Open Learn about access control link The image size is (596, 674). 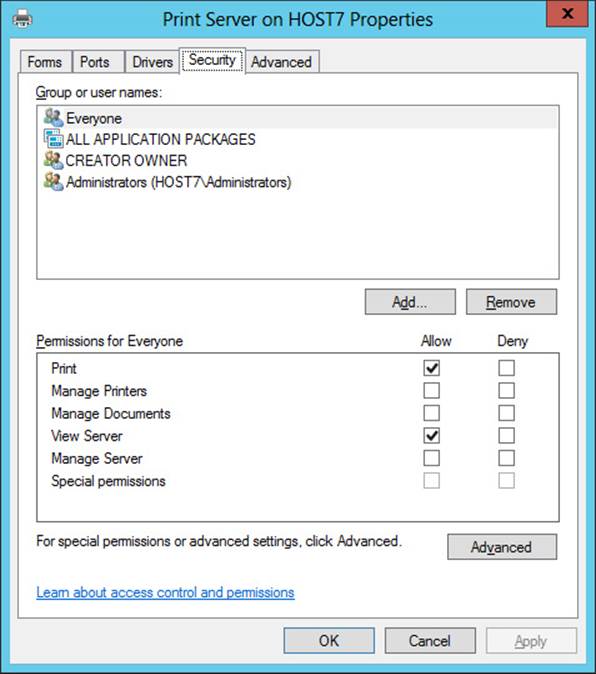[165, 592]
